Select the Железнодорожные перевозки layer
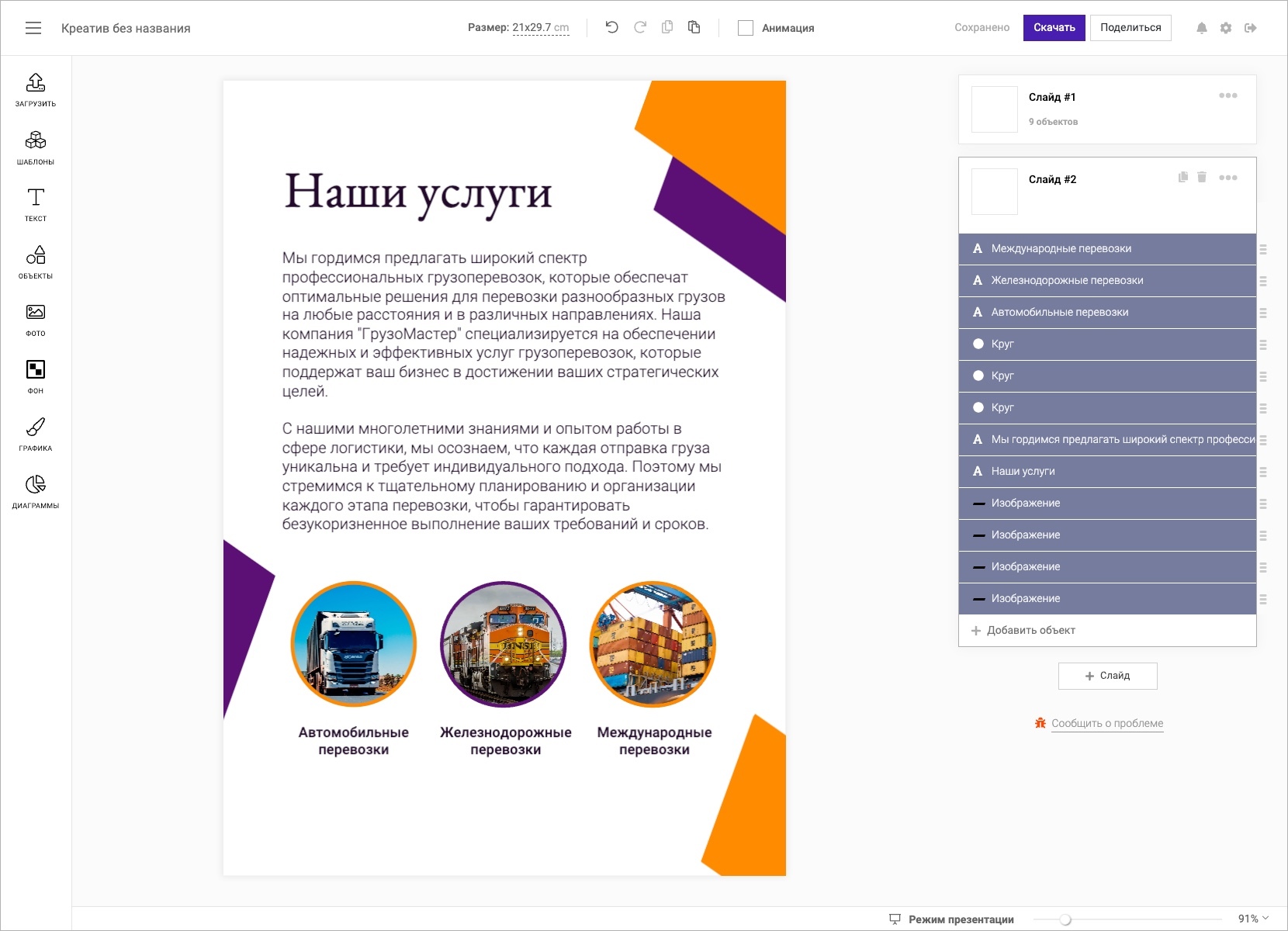Image resolution: width=1288 pixels, height=931 pixels. [x=1107, y=281]
